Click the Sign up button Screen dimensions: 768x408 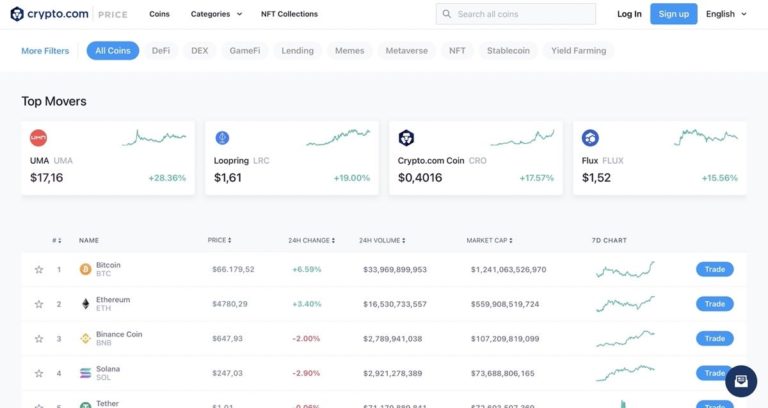pos(673,14)
